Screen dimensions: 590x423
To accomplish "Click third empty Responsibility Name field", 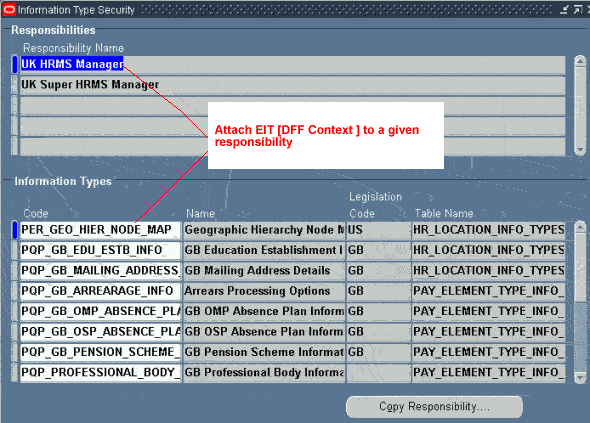I will [x=292, y=146].
